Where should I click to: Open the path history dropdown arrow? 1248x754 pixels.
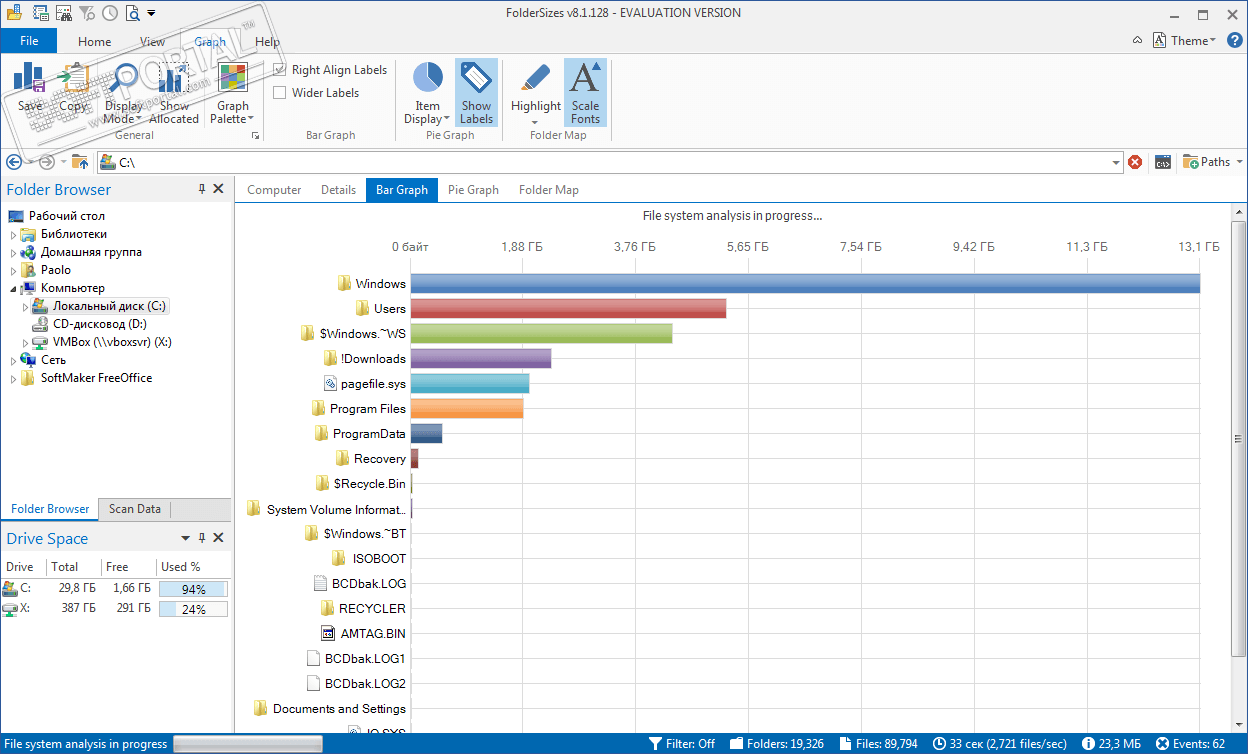1116,162
